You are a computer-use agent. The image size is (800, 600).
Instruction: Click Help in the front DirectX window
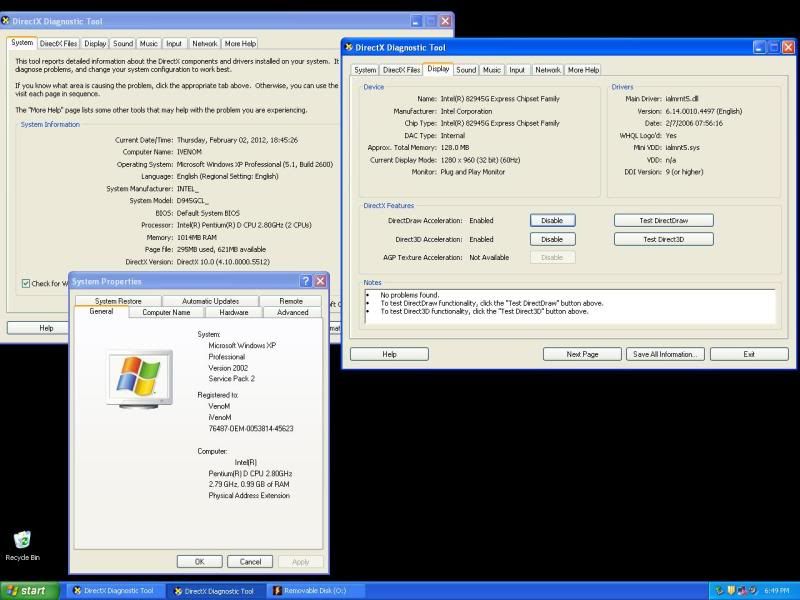[389, 354]
